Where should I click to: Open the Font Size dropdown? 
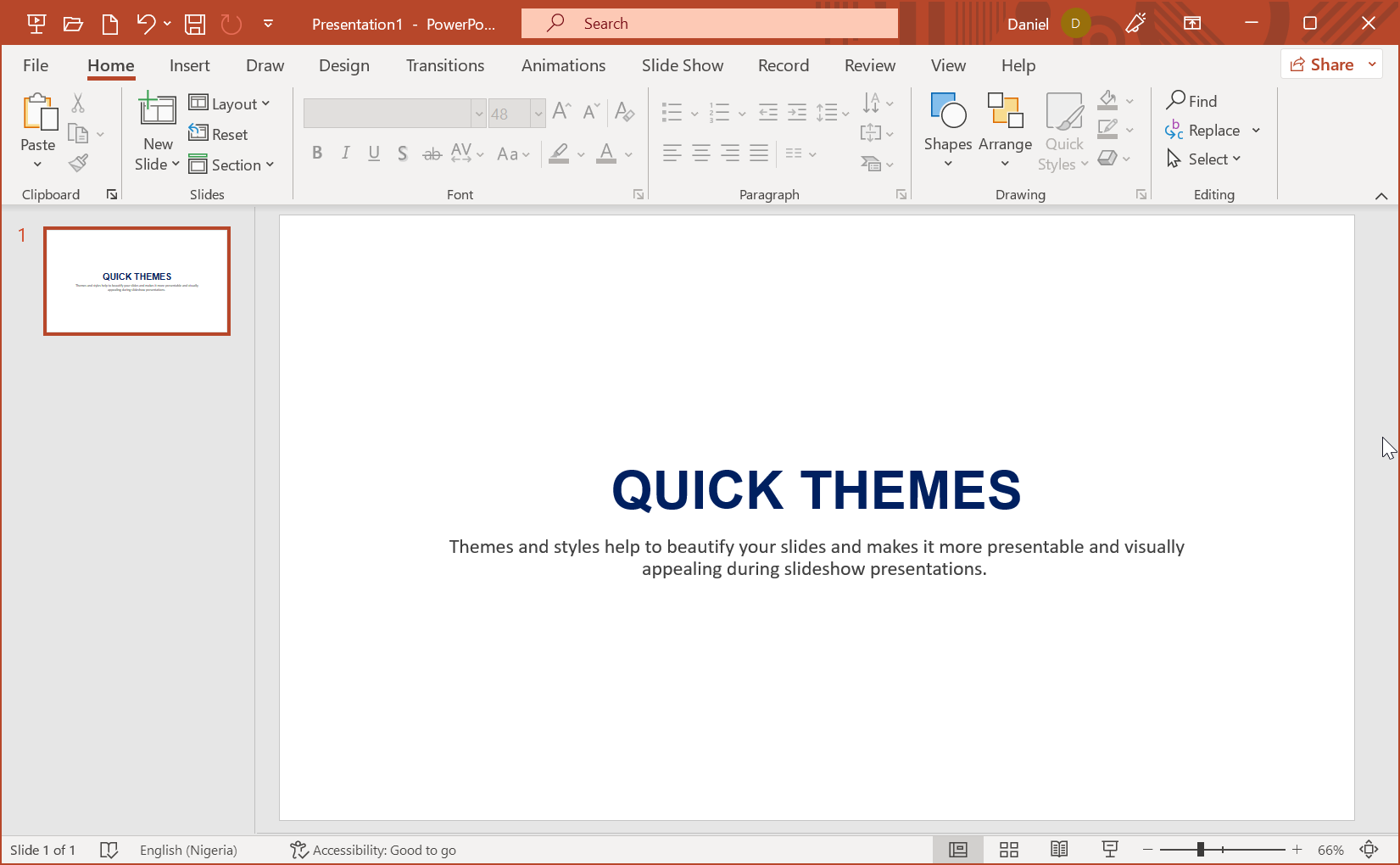(538, 113)
